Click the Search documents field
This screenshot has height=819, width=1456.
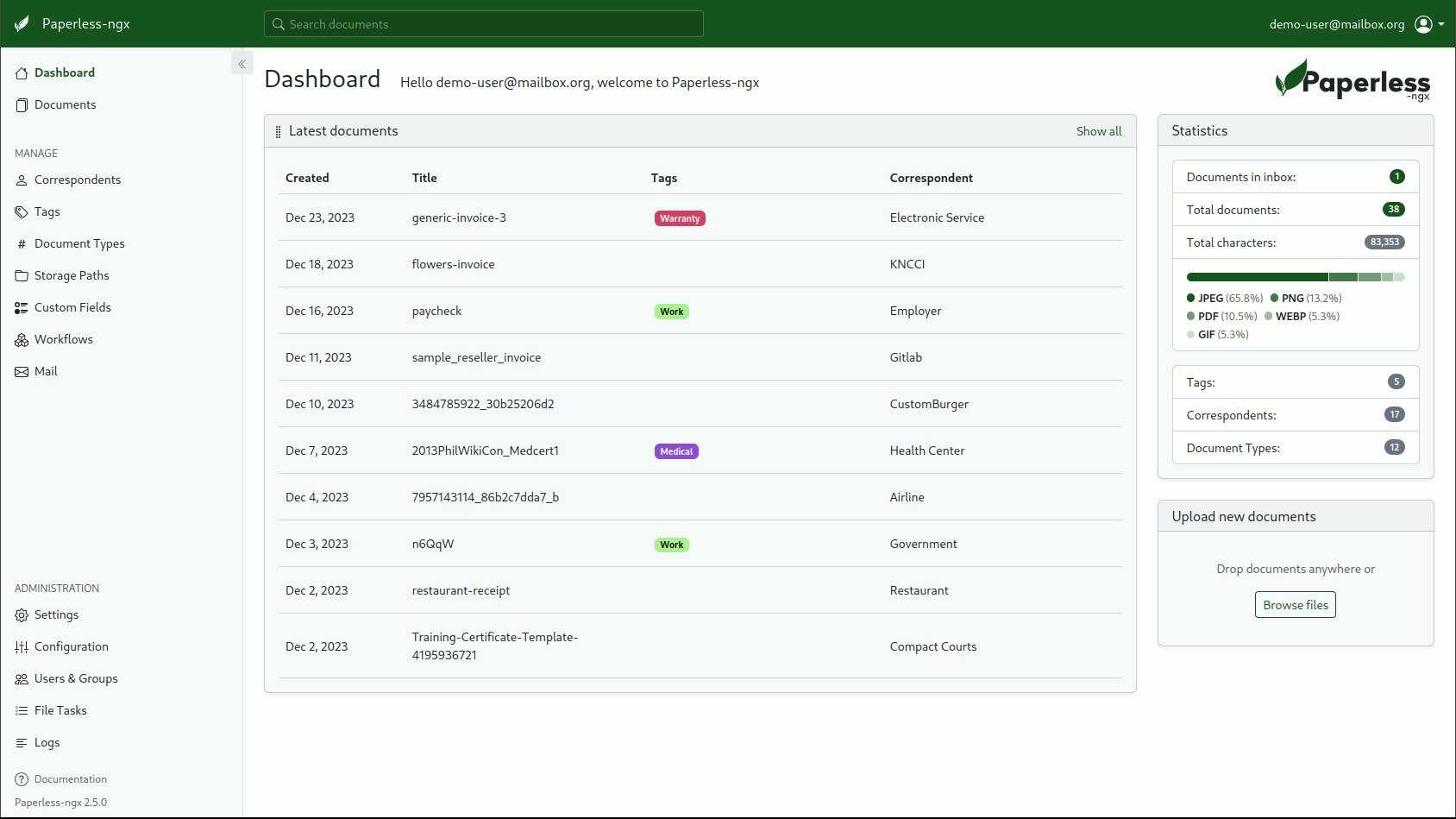click(483, 23)
